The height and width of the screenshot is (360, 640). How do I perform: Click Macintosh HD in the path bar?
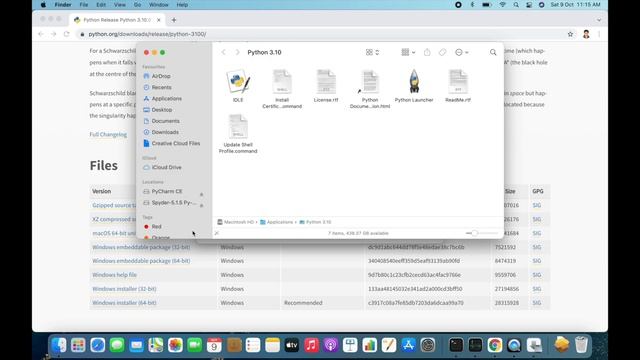[236, 222]
